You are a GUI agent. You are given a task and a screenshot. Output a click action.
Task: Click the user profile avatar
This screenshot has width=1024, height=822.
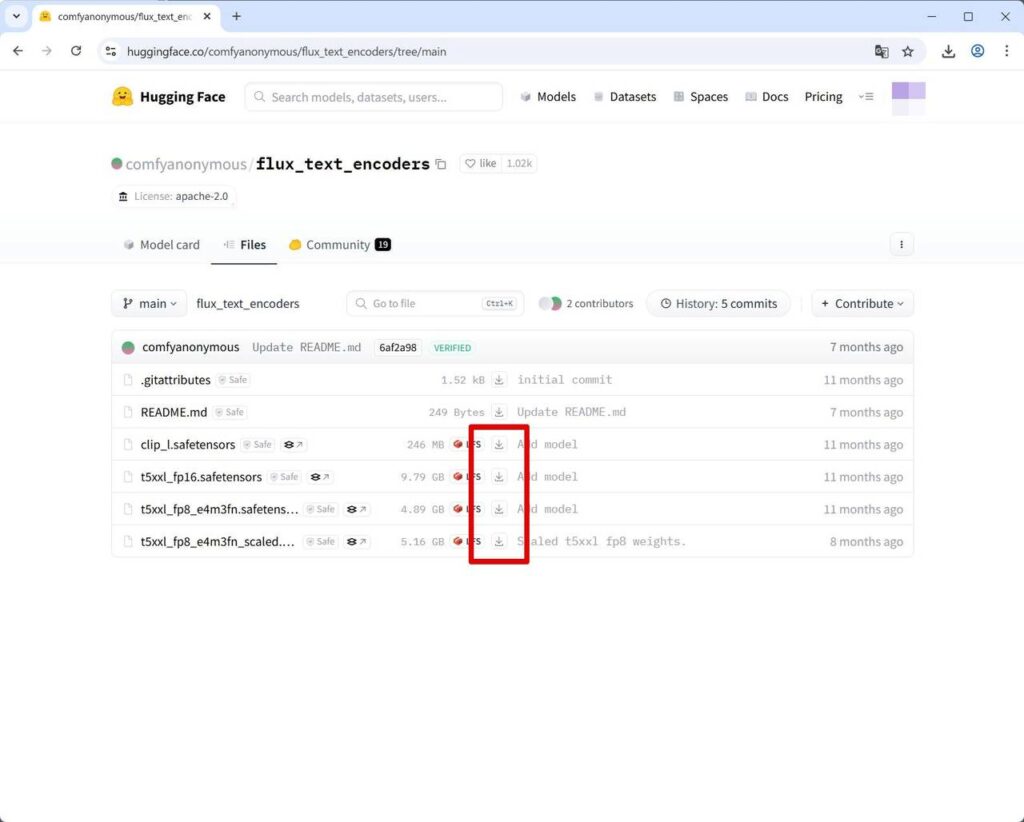[908, 97]
